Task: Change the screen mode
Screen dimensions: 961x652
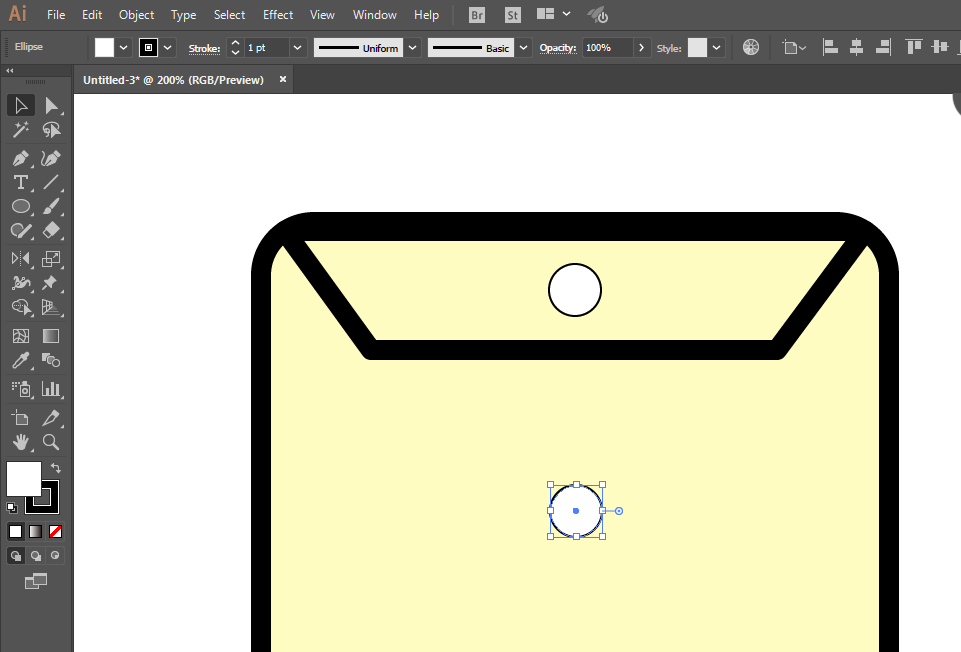Action: point(36,581)
